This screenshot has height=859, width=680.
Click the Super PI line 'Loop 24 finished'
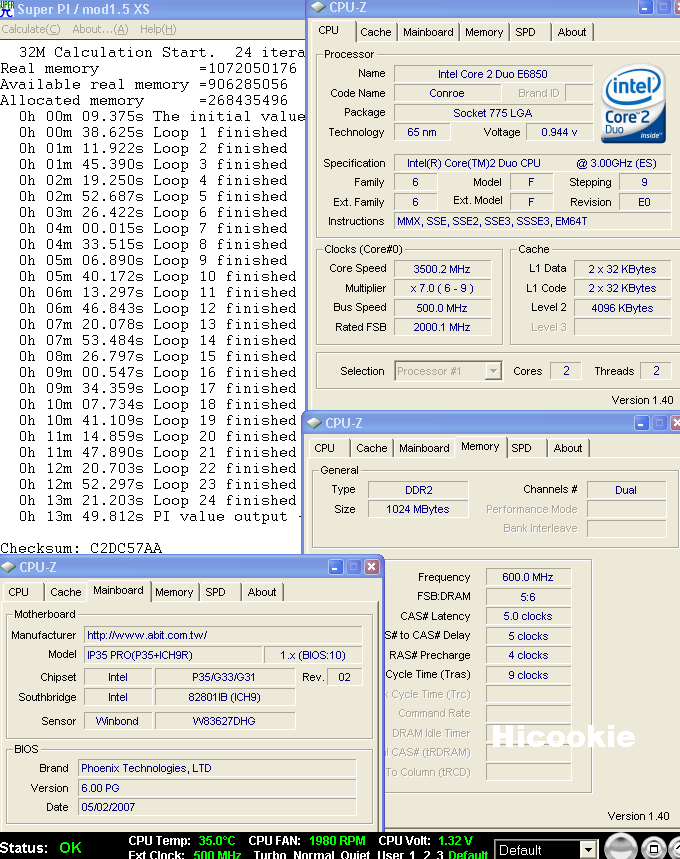(158, 500)
